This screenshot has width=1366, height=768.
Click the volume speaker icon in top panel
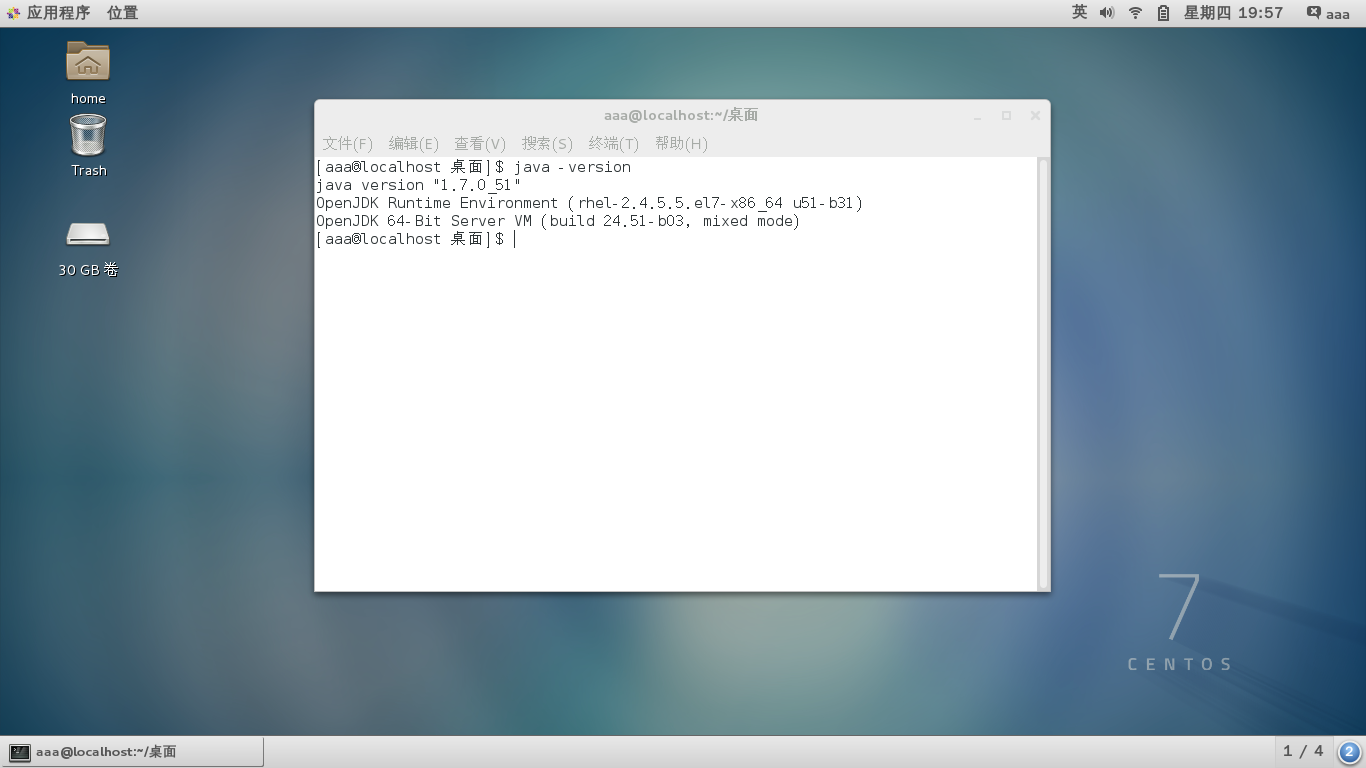(1107, 13)
